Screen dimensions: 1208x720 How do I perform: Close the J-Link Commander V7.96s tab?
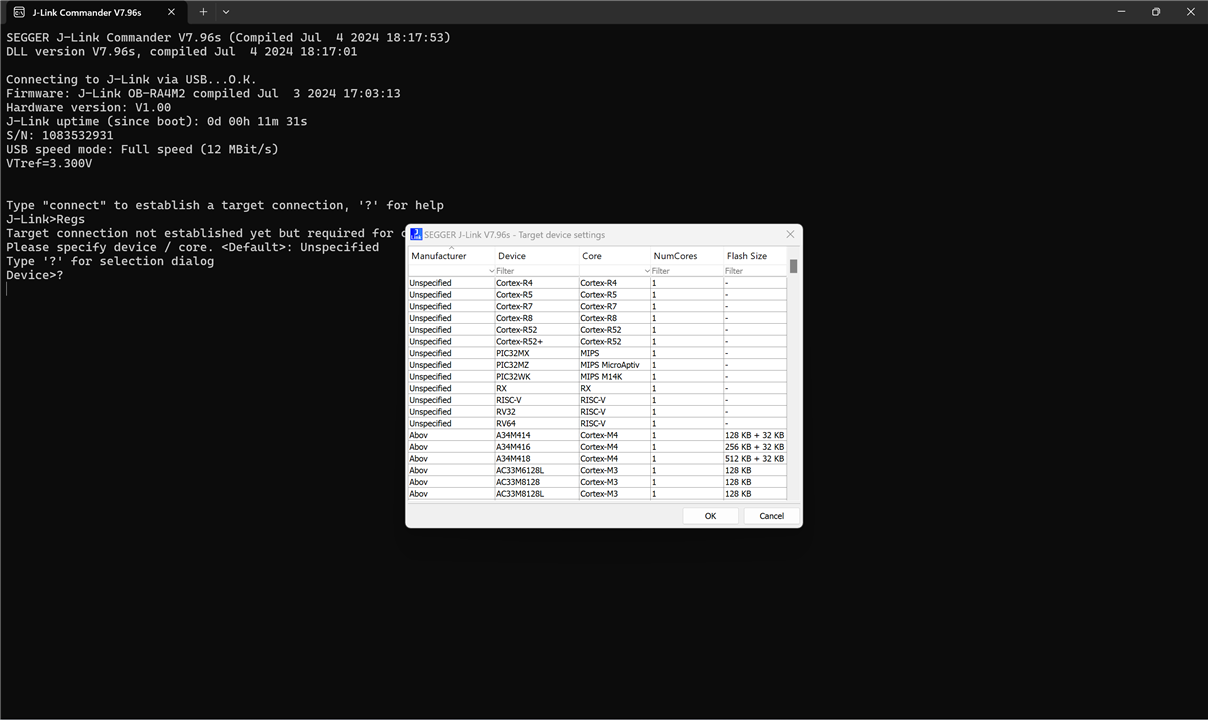(171, 12)
